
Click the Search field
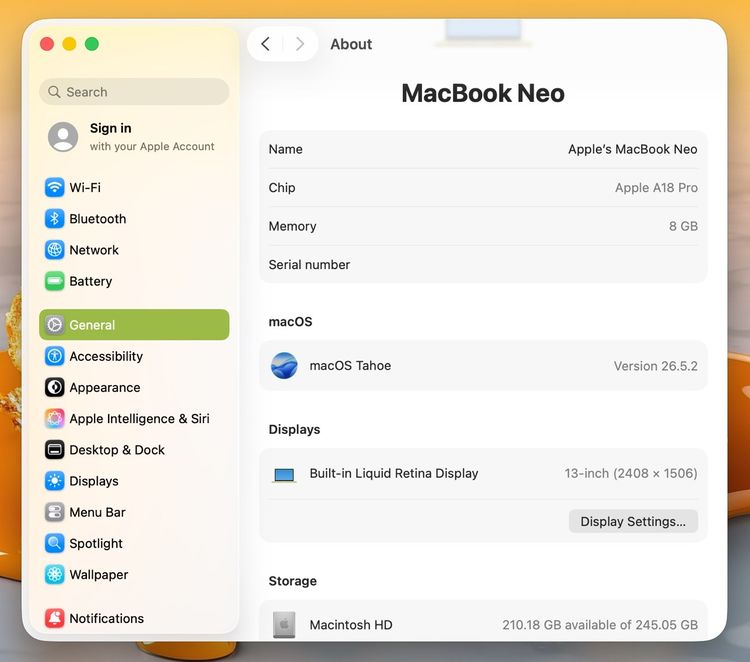tap(134, 92)
